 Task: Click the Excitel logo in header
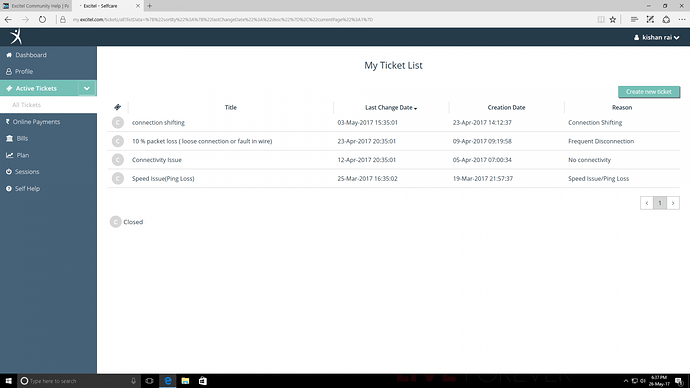coord(16,37)
